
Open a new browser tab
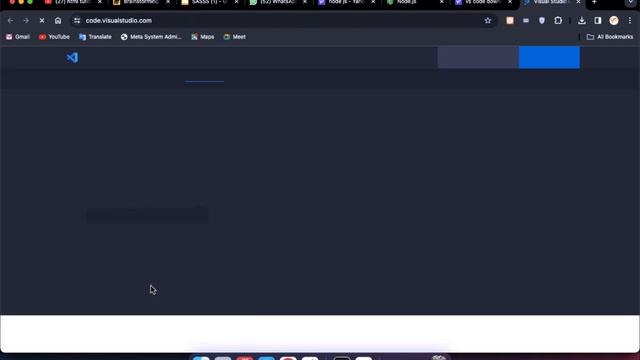[594, 2]
